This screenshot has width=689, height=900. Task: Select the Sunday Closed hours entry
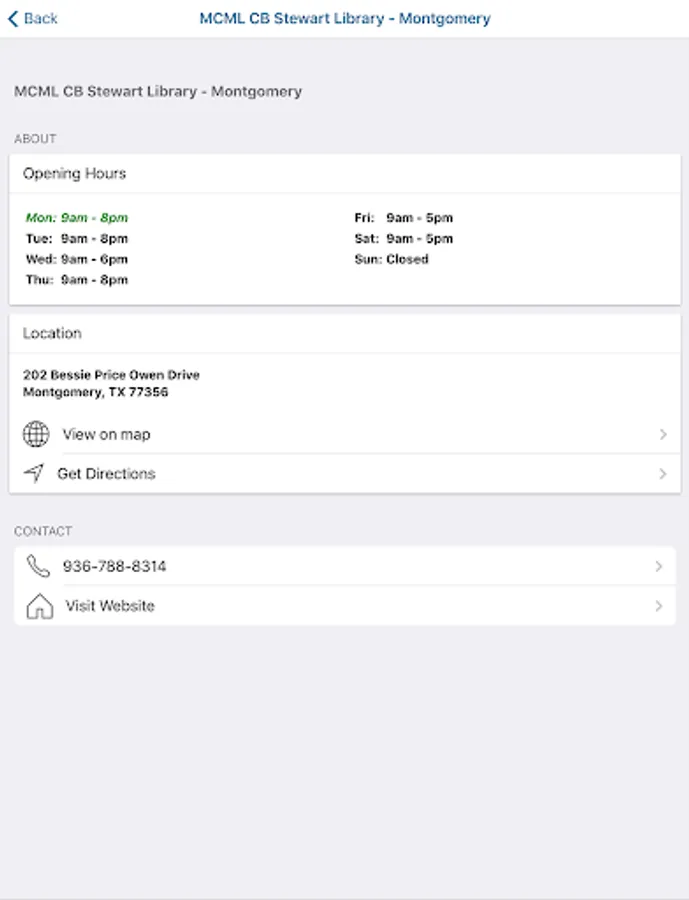coord(391,259)
